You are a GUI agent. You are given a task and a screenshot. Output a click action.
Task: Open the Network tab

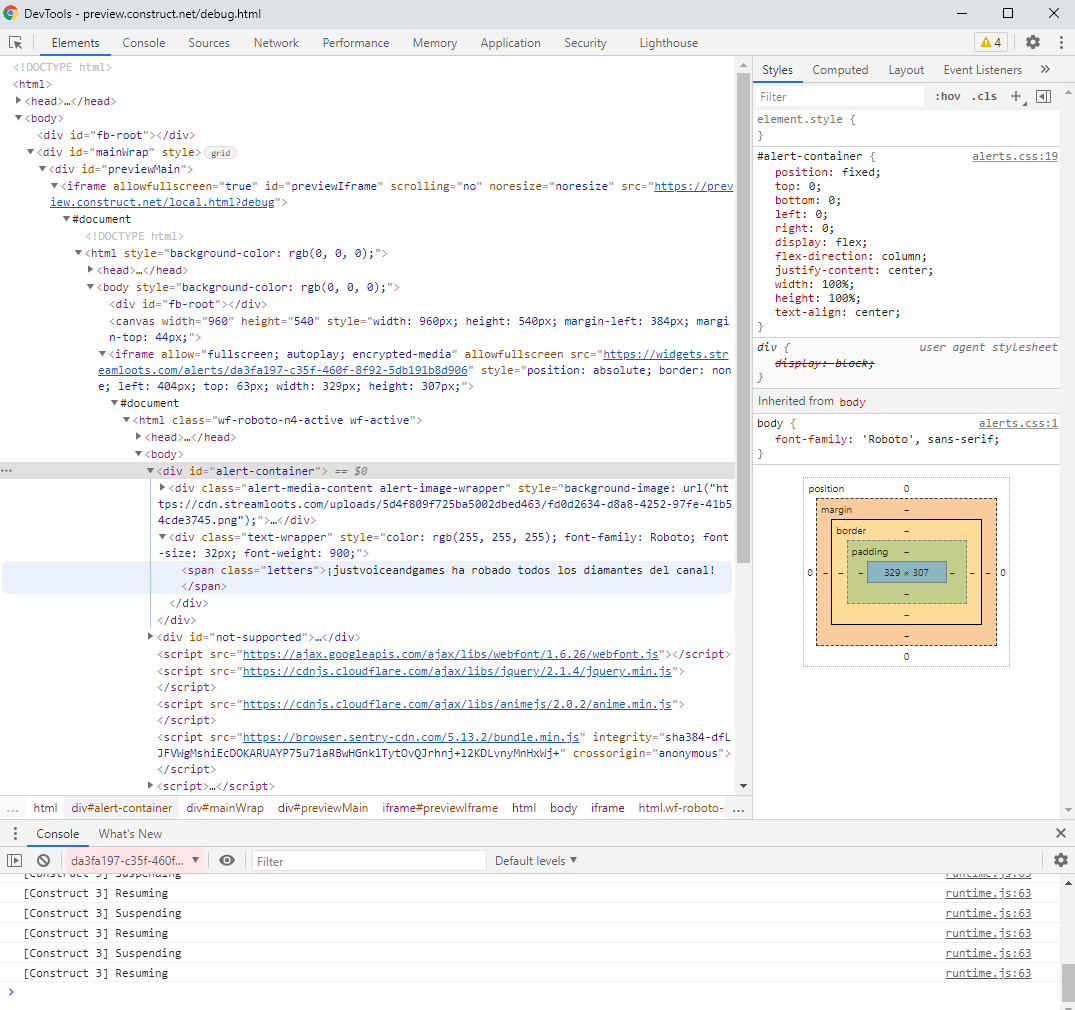[x=276, y=43]
